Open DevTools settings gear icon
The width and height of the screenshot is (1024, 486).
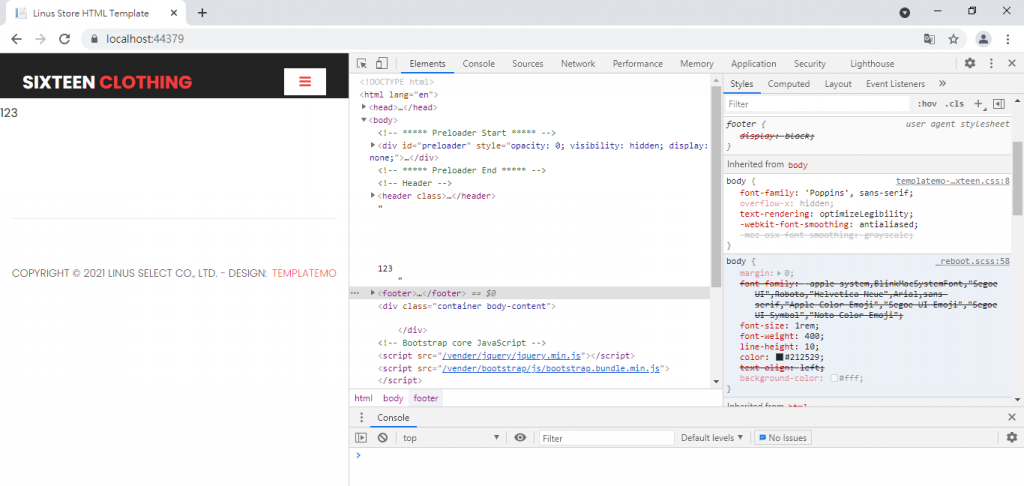click(970, 63)
